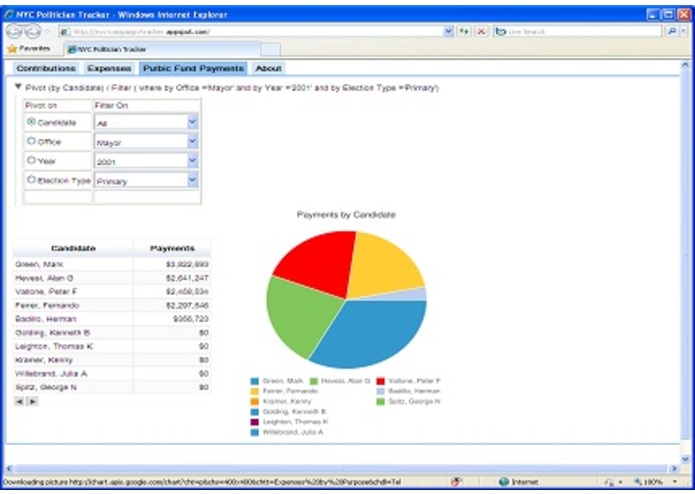Click the Spitz, George N table row
The image size is (695, 494).
[x=112, y=387]
